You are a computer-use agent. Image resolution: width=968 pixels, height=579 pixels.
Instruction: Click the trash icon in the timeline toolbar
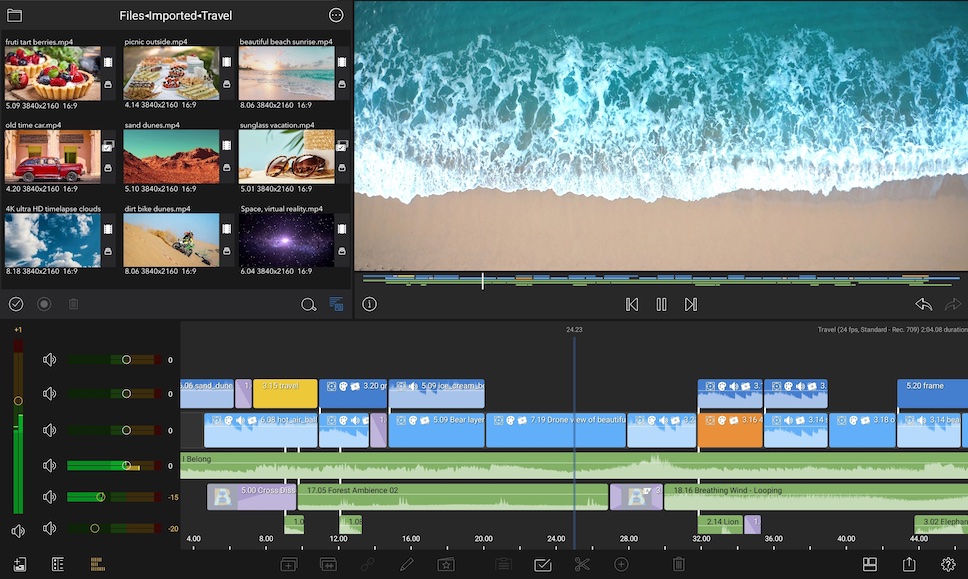click(679, 565)
